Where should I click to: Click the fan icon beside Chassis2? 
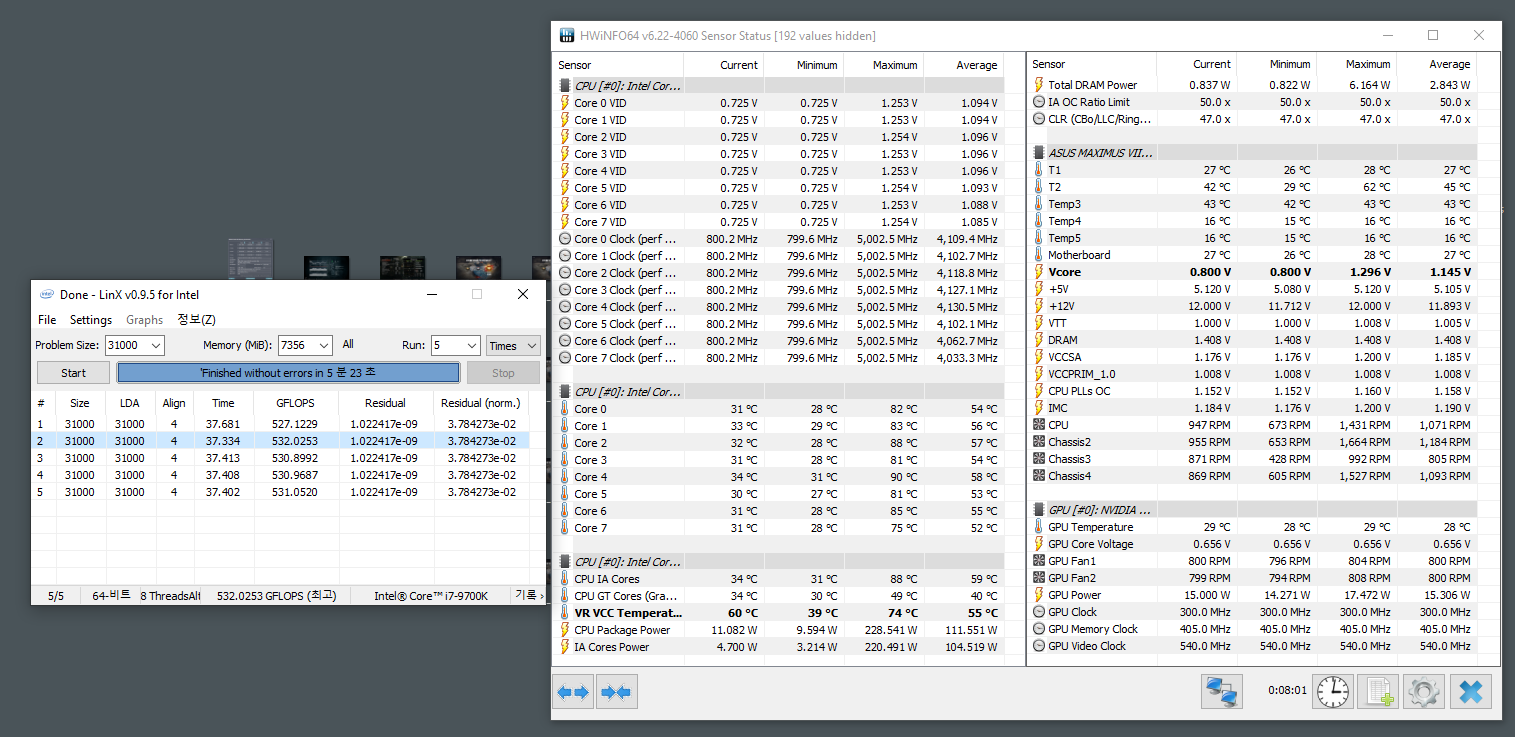[1038, 442]
